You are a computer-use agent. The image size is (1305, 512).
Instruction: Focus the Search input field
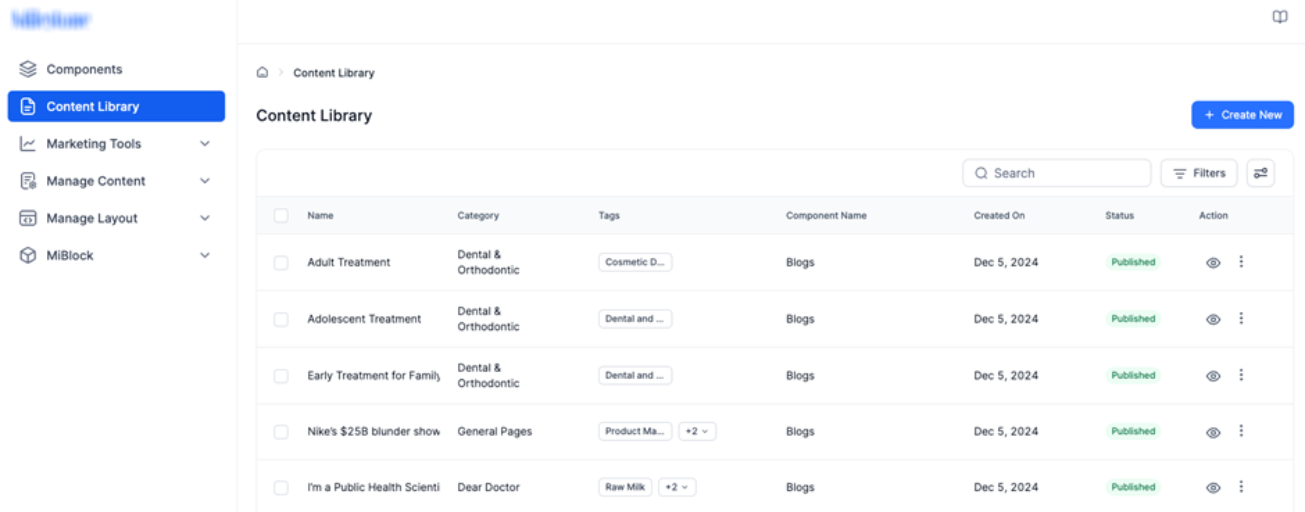[x=1057, y=173]
